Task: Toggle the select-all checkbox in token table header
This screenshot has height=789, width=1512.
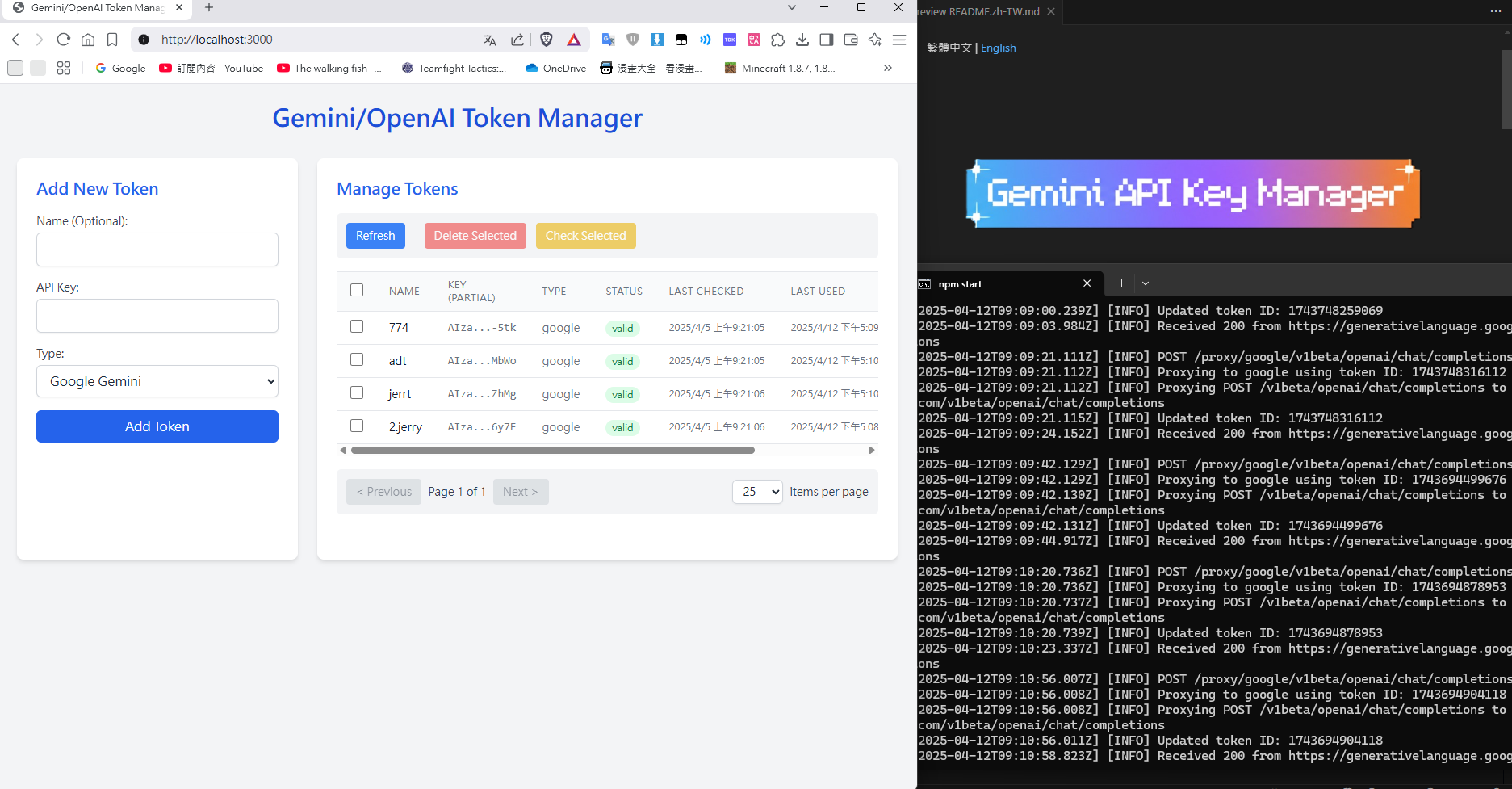Action: click(x=357, y=289)
